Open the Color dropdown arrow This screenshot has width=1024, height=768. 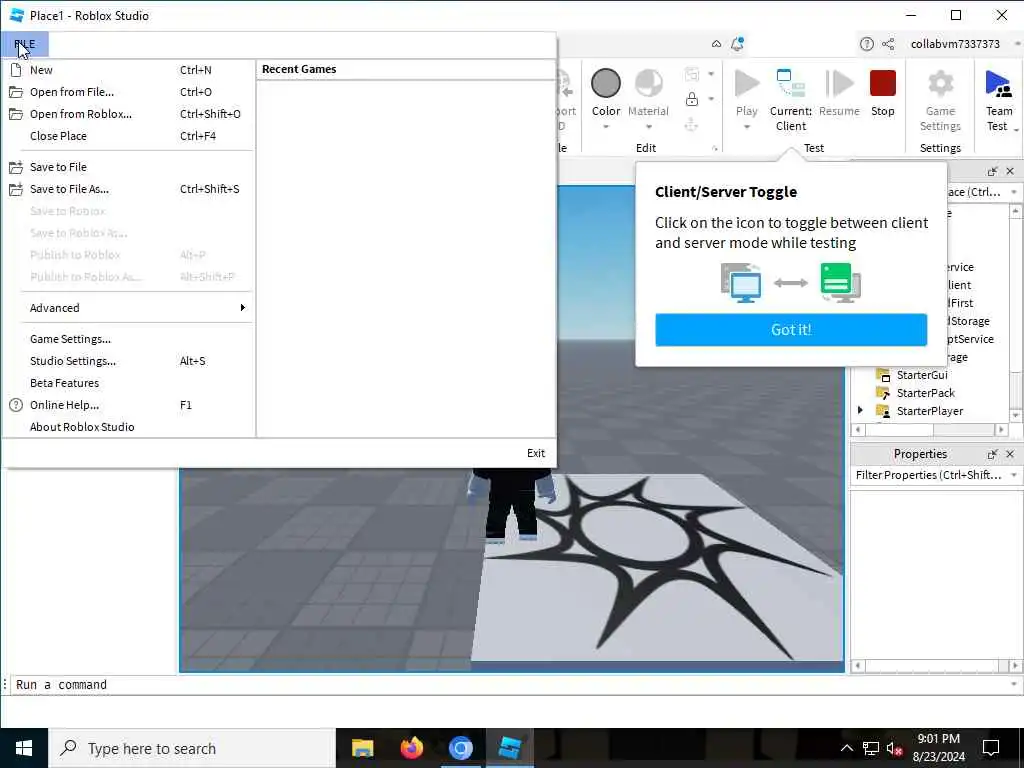pyautogui.click(x=605, y=127)
